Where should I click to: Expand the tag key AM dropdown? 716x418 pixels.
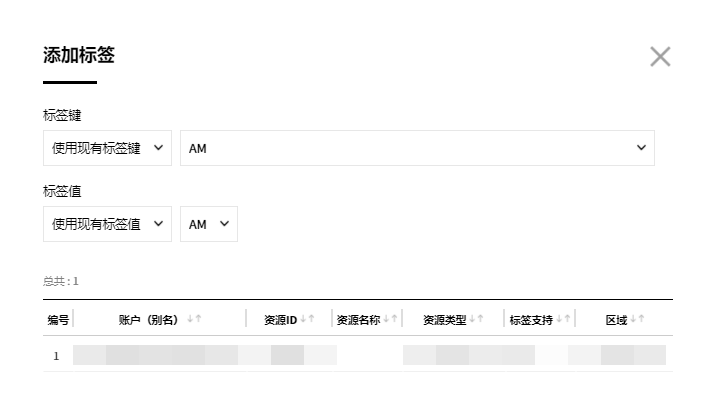(417, 148)
